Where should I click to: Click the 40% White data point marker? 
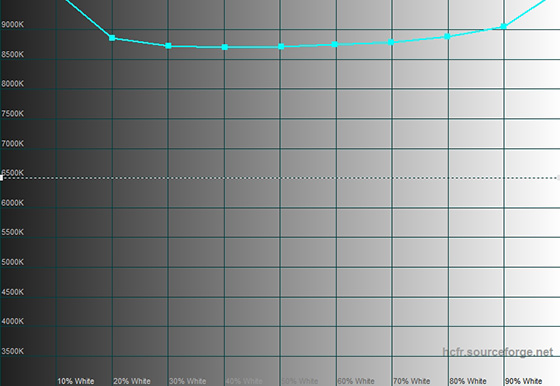225,47
